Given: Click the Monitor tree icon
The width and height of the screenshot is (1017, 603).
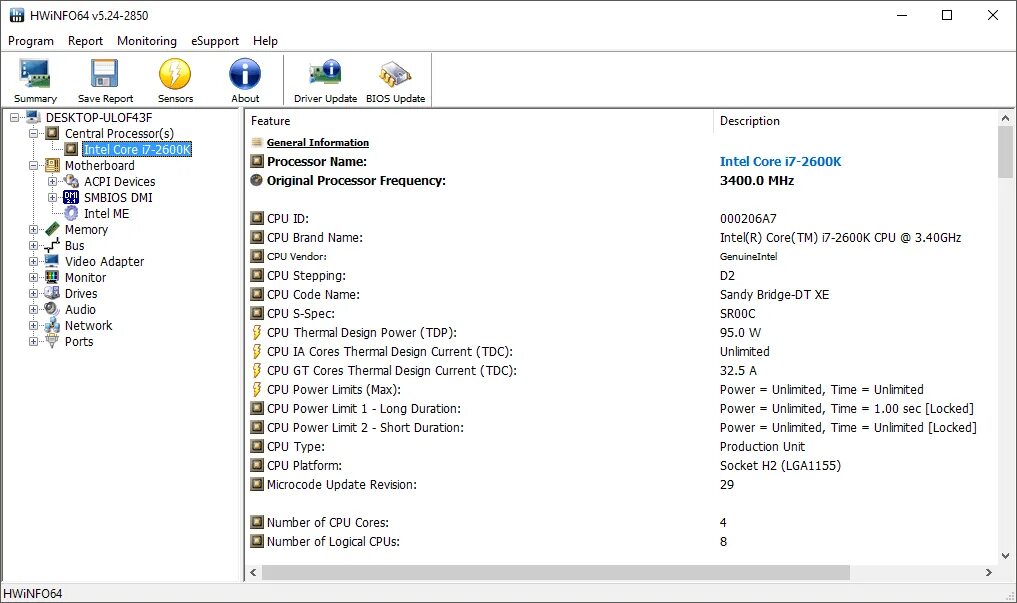Looking at the screenshot, I should coord(53,278).
